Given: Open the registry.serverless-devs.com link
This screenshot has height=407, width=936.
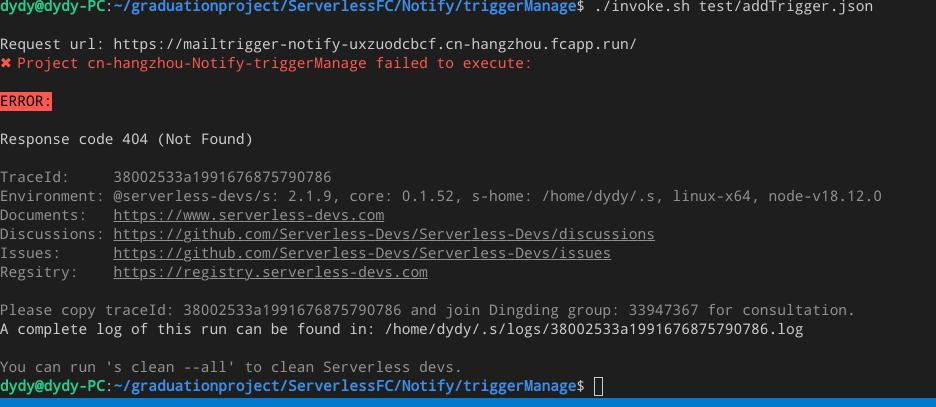Looking at the screenshot, I should coord(270,273).
